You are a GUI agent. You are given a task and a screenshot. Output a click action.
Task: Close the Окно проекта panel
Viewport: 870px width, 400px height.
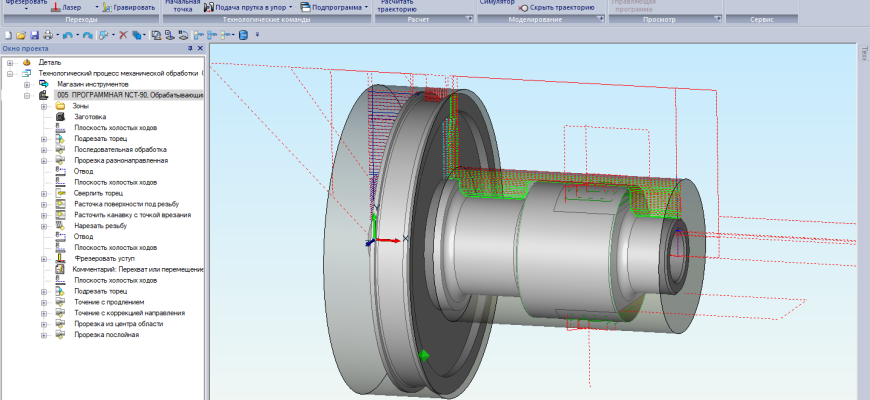tap(201, 48)
